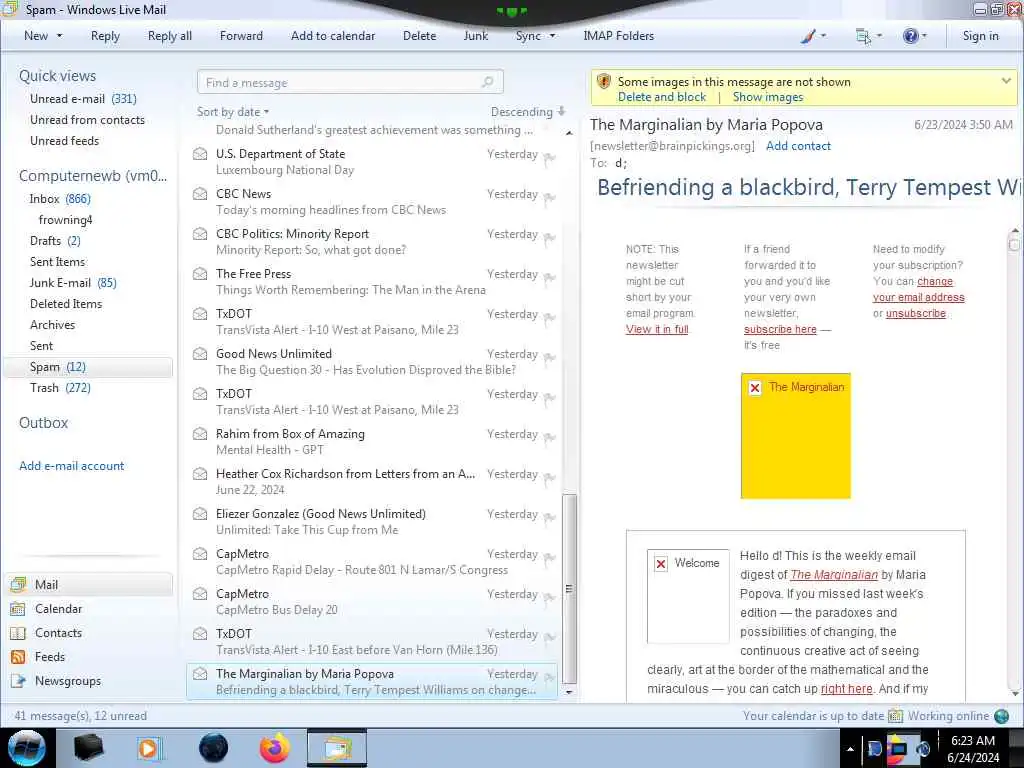Flag the CBC Politics Minority Report message
Viewport: 1024px width, 768px height.
tap(549, 238)
